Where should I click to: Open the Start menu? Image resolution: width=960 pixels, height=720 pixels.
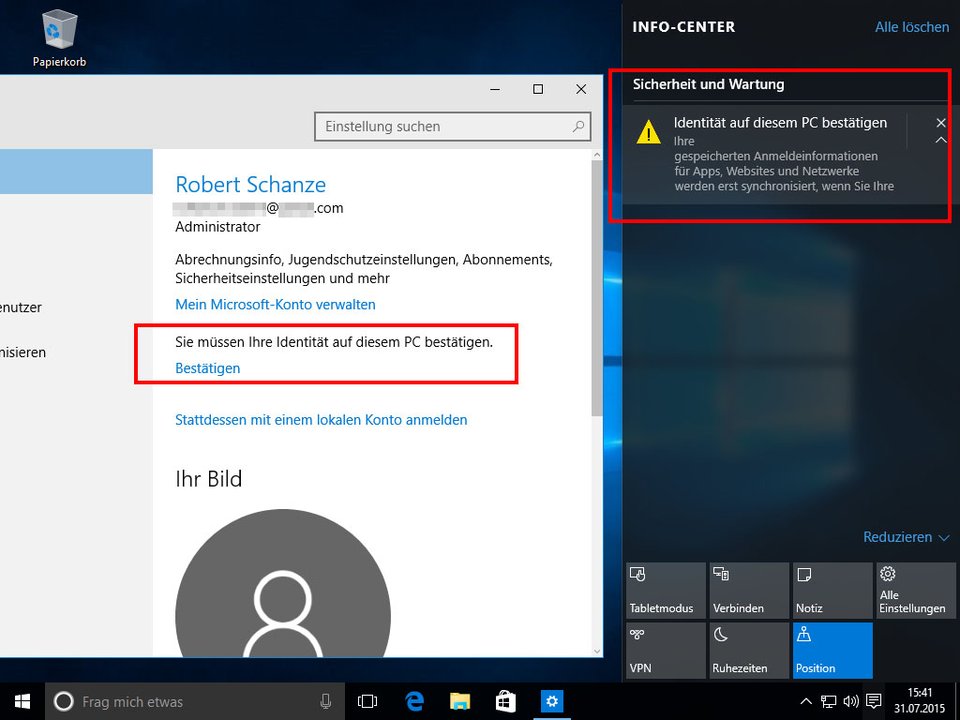coord(20,700)
